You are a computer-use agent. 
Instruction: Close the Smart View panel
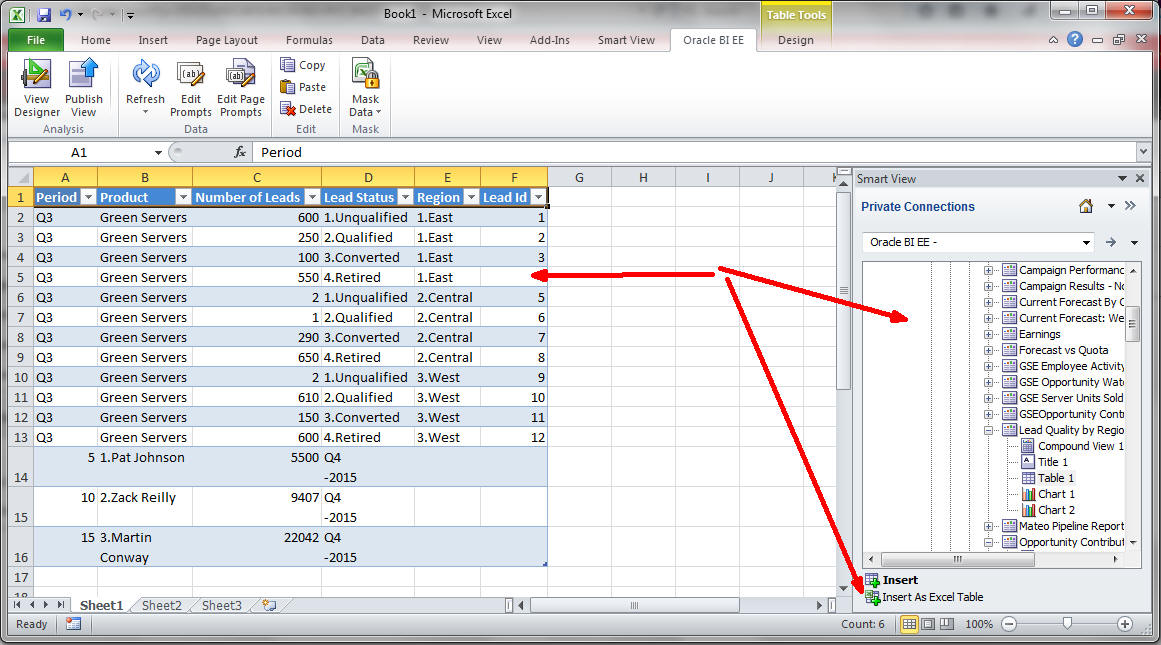point(1140,178)
